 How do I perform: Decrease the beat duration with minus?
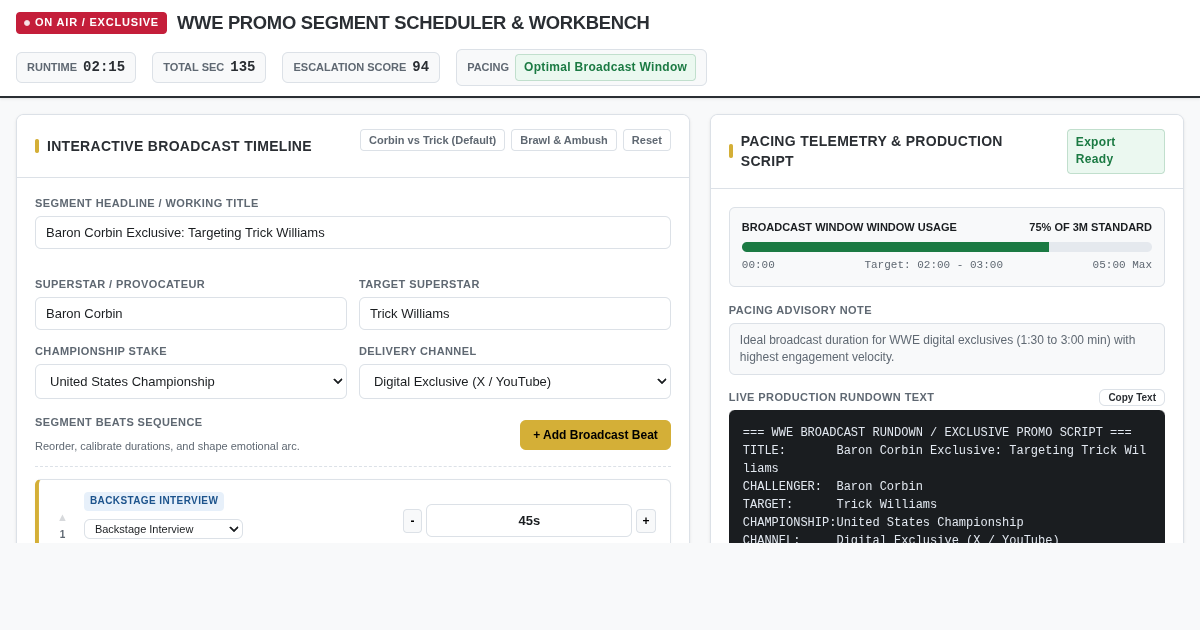click(x=412, y=521)
